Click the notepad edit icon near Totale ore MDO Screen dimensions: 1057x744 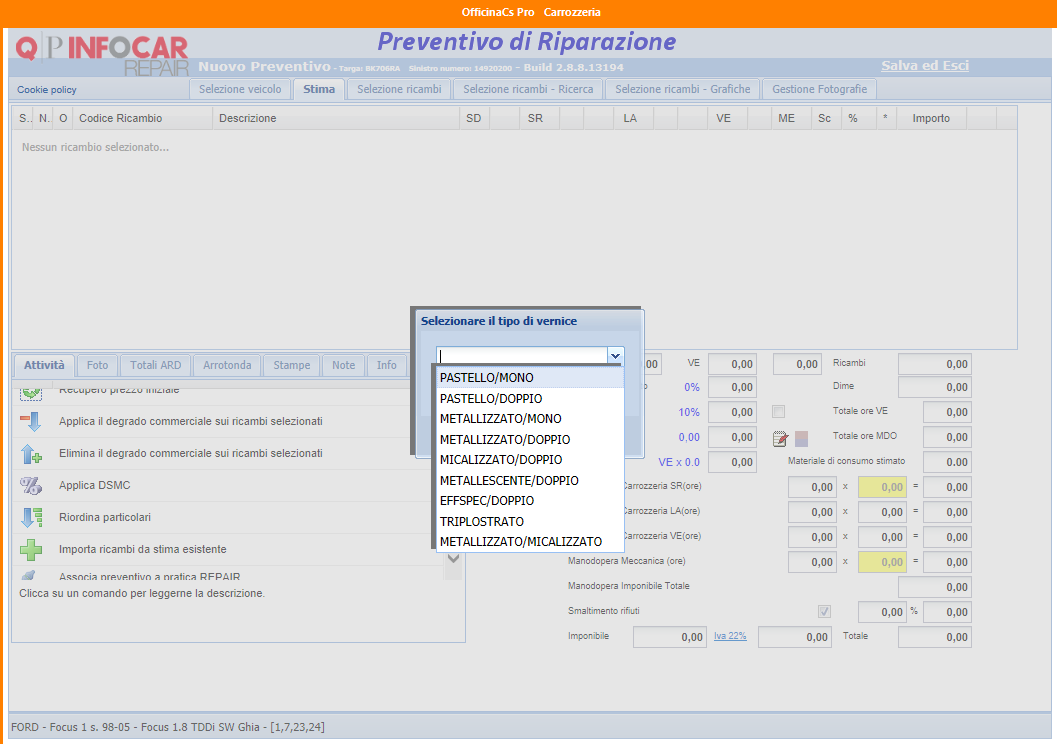click(x=780, y=439)
